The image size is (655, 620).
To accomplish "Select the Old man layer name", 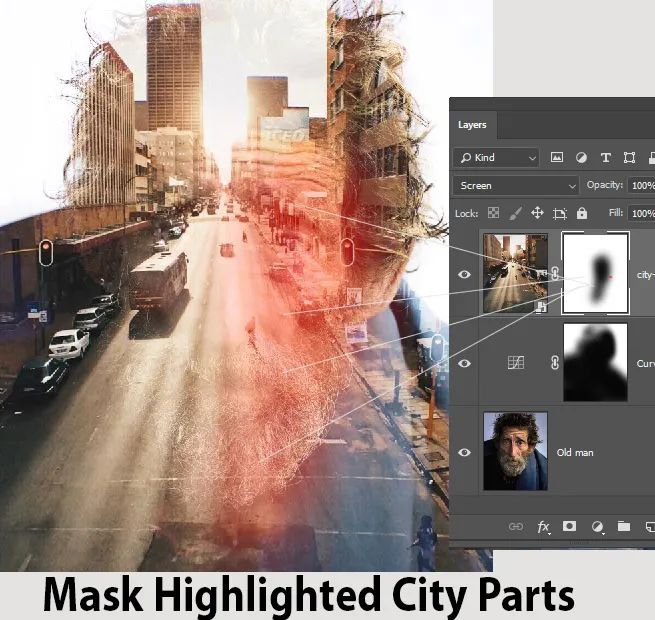I will (575, 452).
